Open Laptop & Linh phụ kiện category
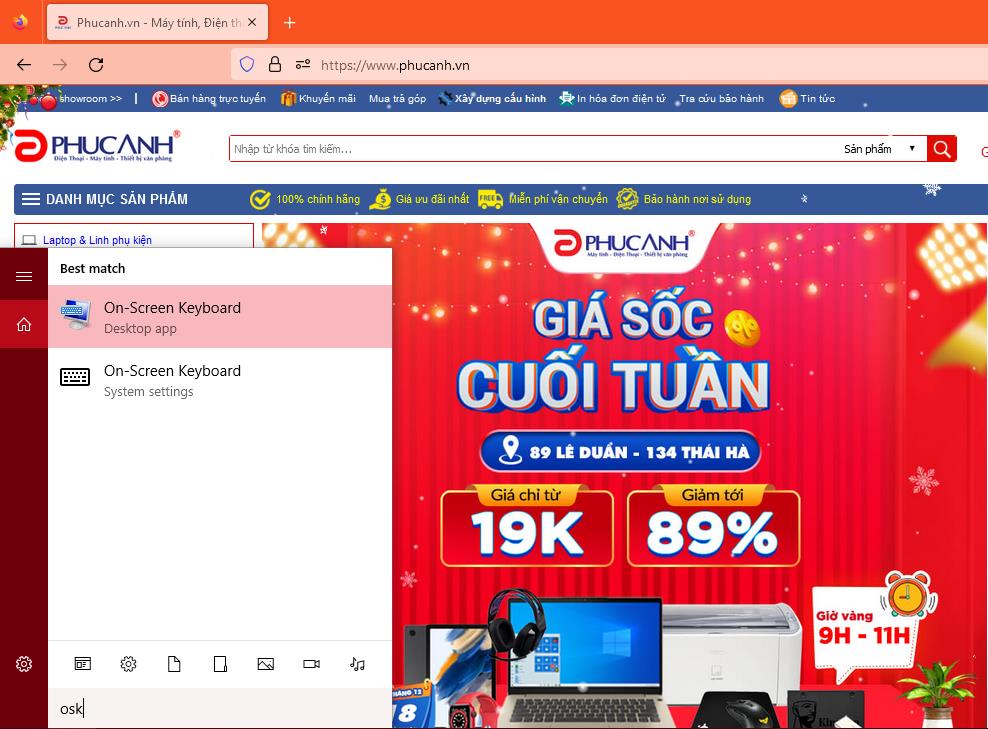 pos(97,240)
